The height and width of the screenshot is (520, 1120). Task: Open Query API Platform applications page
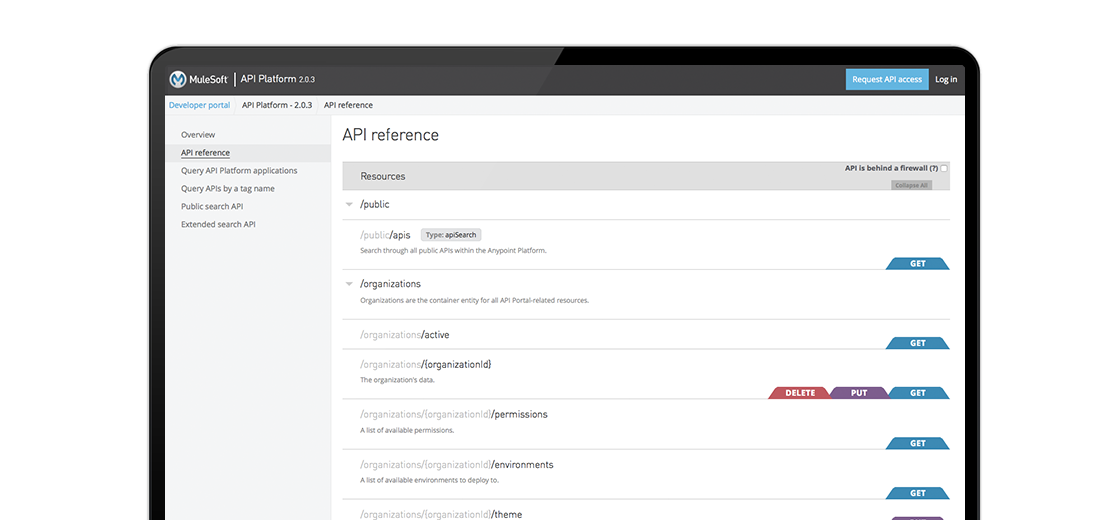pyautogui.click(x=239, y=171)
